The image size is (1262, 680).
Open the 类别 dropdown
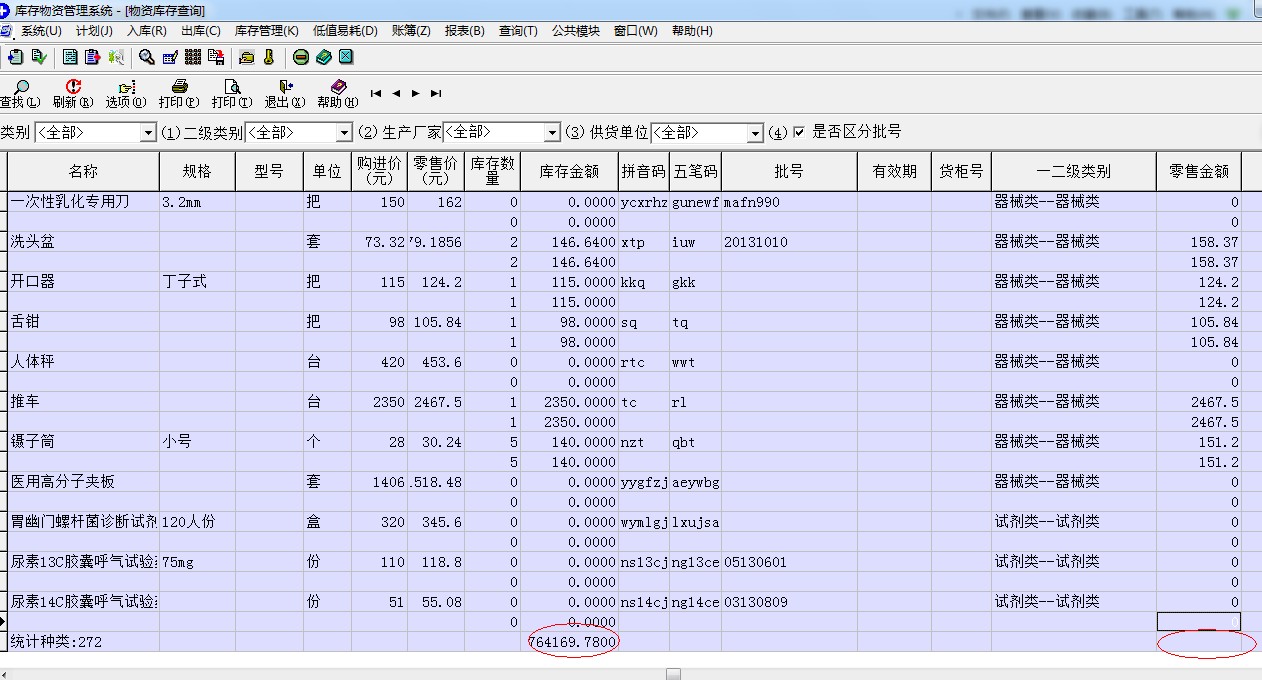pyautogui.click(x=149, y=133)
